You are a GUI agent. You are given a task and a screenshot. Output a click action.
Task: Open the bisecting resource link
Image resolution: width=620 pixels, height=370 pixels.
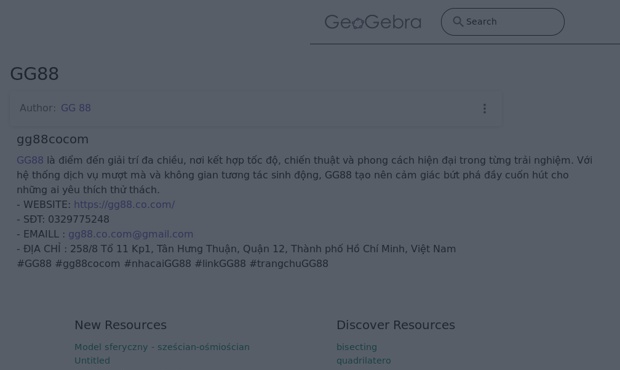click(356, 347)
